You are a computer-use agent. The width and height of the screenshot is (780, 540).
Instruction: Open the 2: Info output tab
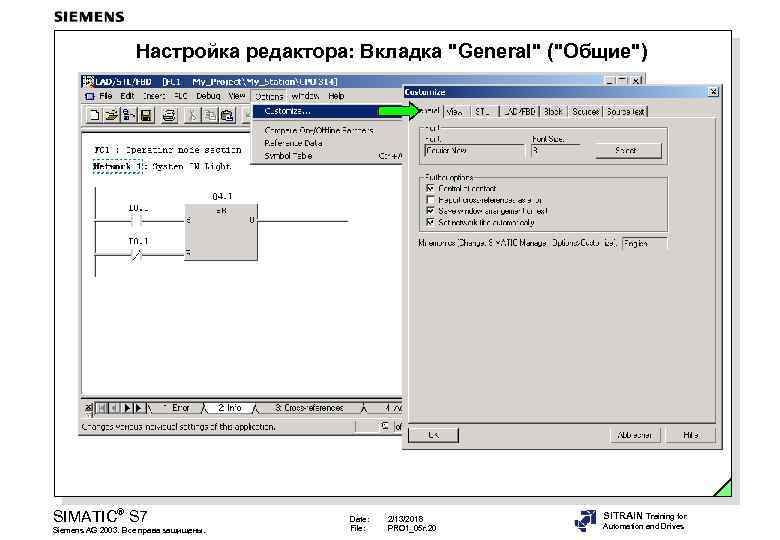pyautogui.click(x=230, y=408)
